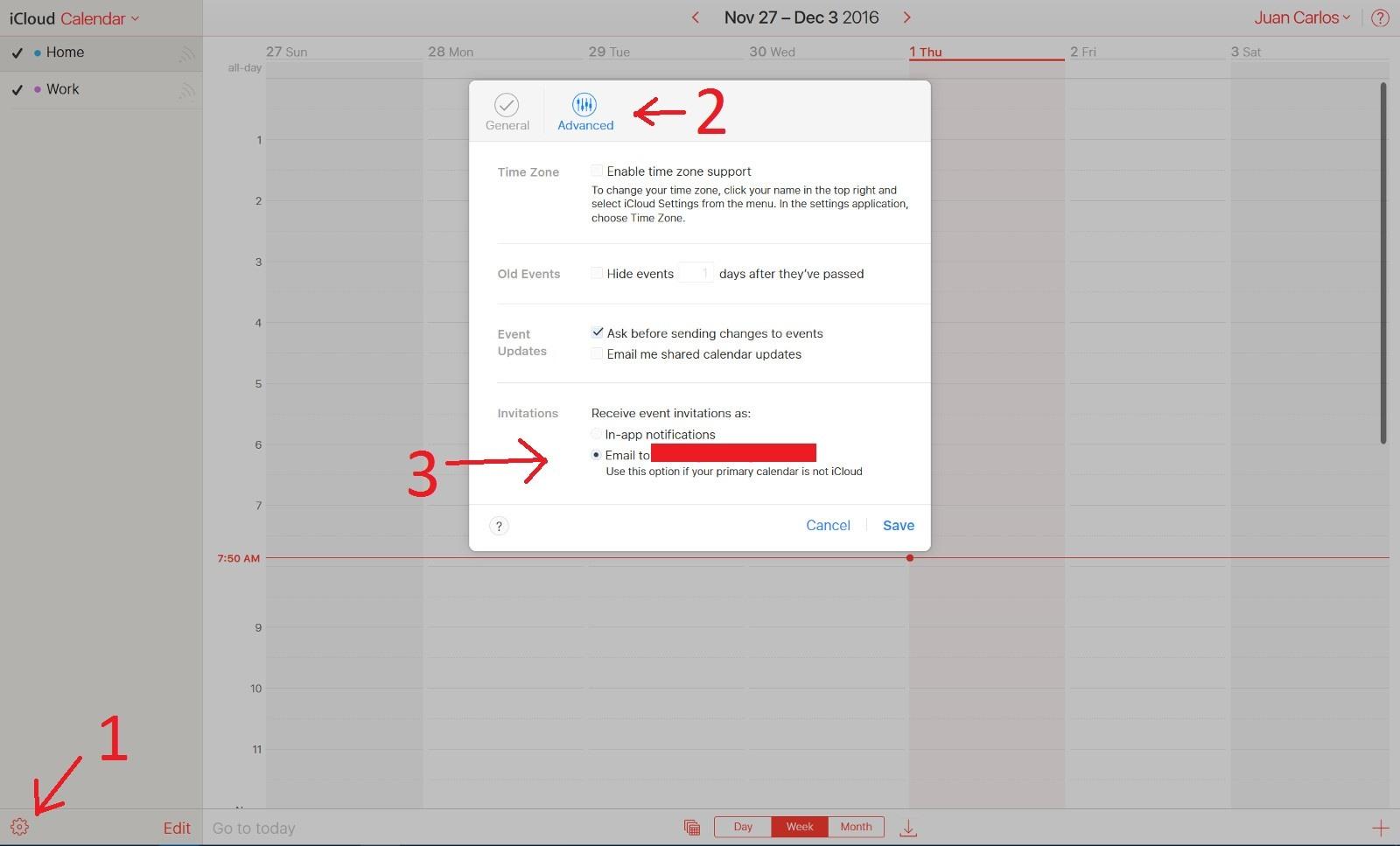Switch to the General preferences tab
The image size is (1400, 846).
[507, 113]
